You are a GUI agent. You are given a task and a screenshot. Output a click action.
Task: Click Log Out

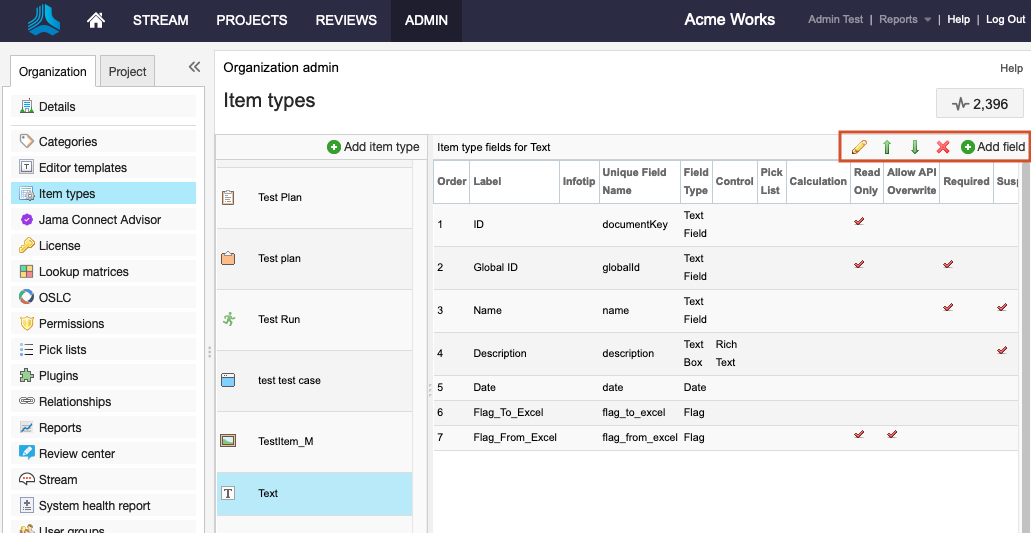point(1005,19)
